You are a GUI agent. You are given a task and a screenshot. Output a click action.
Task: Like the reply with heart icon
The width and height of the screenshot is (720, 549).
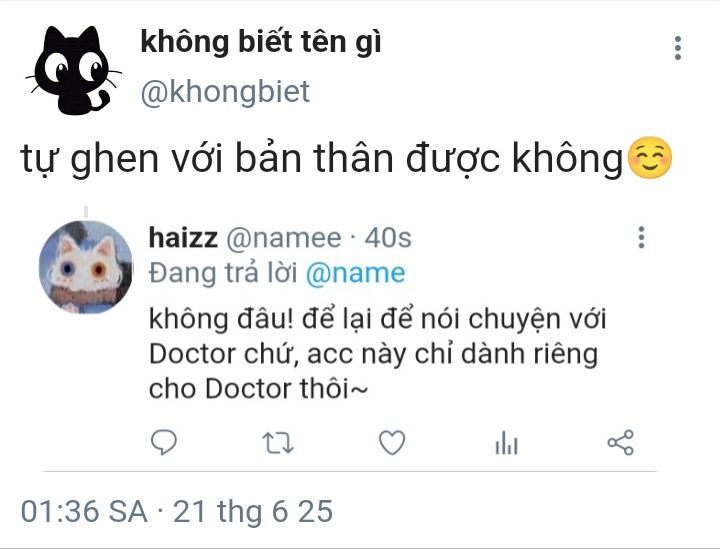pos(392,443)
